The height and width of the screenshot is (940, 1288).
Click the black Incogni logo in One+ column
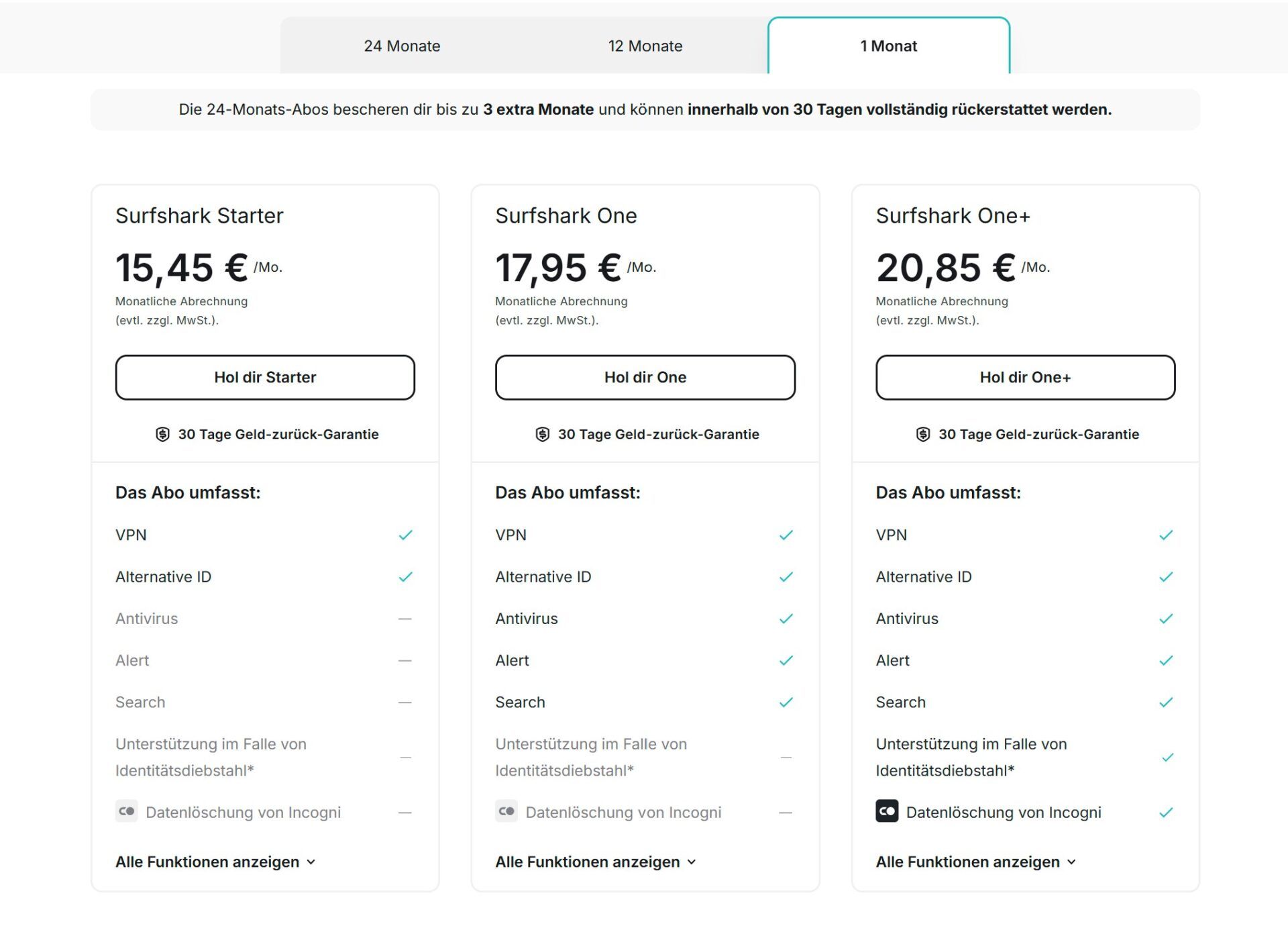coord(887,812)
